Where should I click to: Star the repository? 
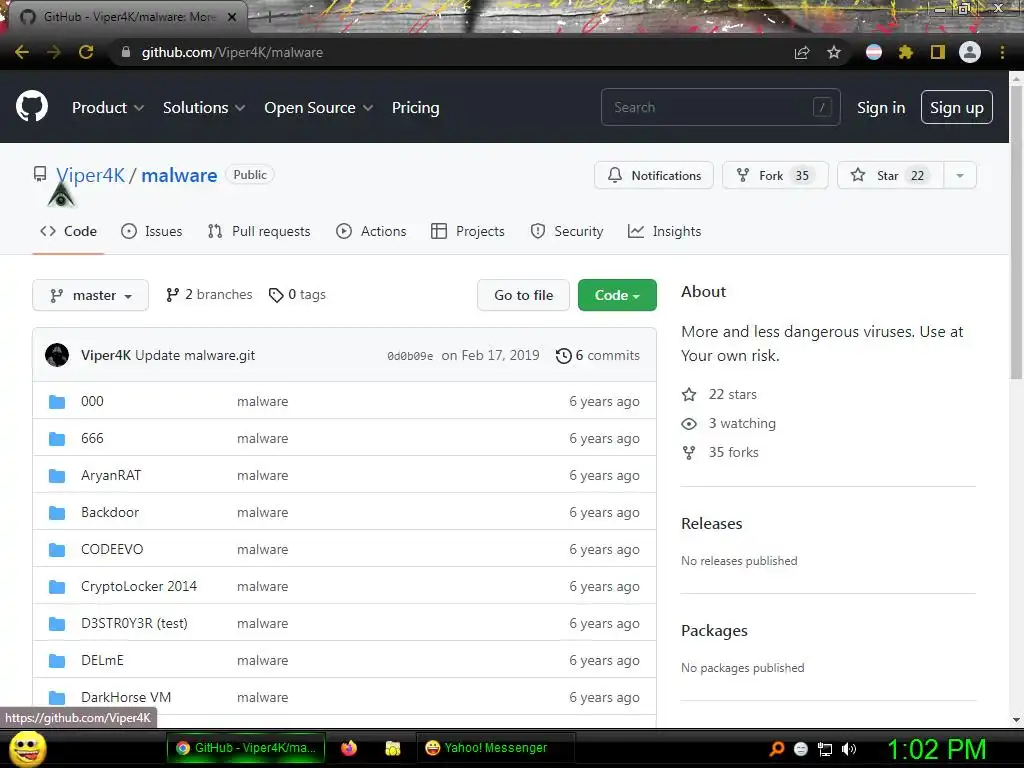click(891, 176)
